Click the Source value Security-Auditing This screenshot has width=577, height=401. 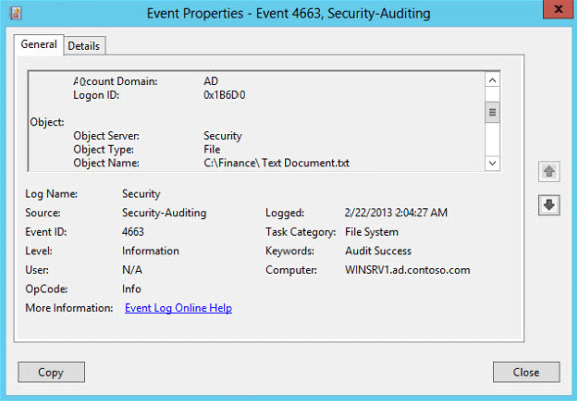point(164,213)
